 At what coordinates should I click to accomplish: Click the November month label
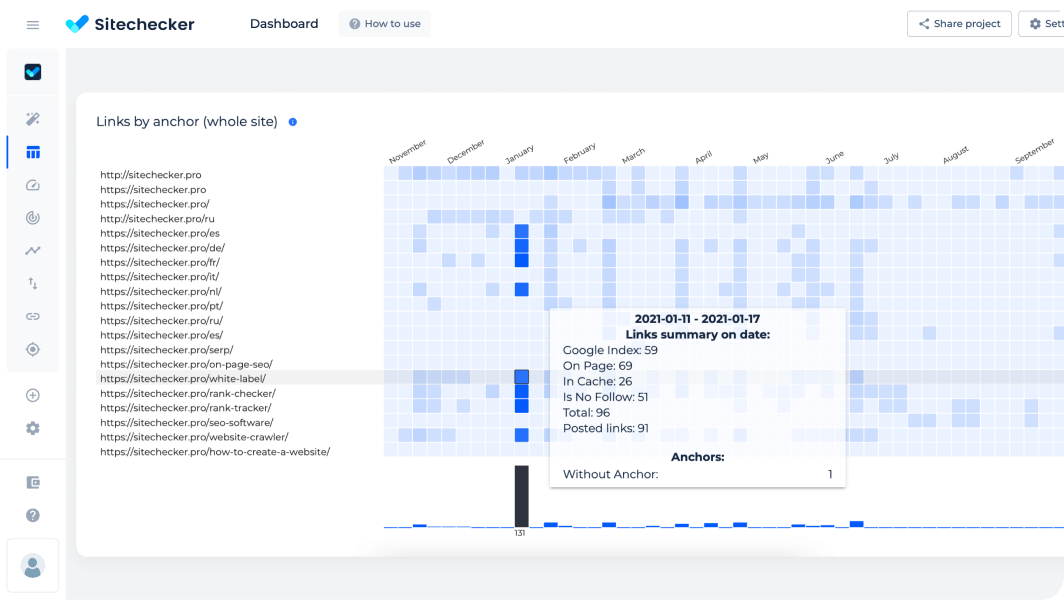point(408,151)
